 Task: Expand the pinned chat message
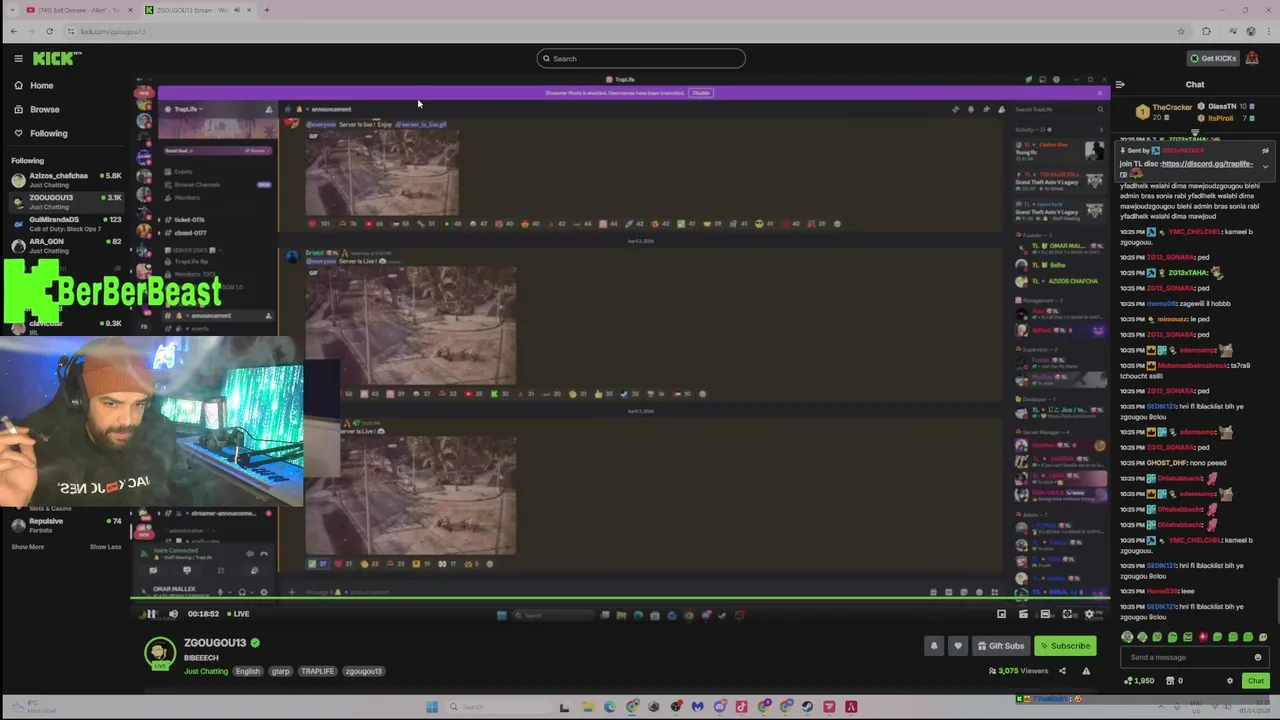tap(1265, 166)
